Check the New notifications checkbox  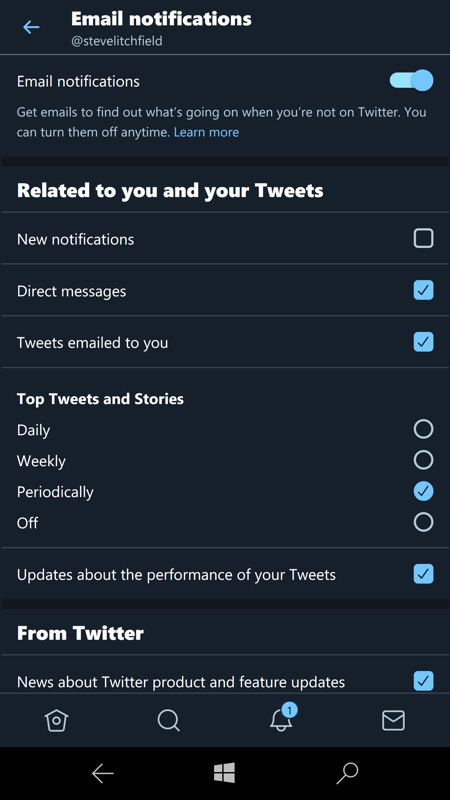[423, 238]
